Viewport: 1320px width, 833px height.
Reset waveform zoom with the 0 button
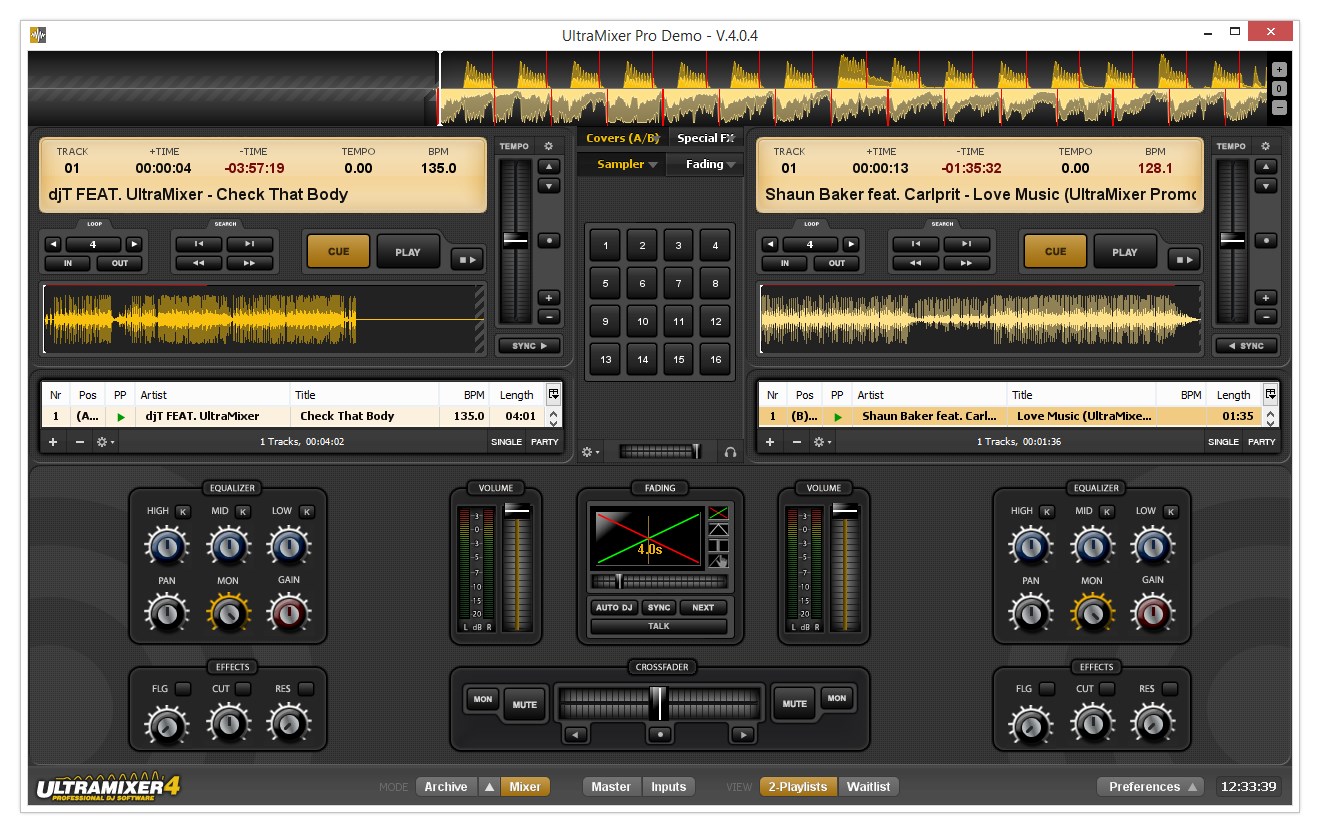coord(1280,89)
